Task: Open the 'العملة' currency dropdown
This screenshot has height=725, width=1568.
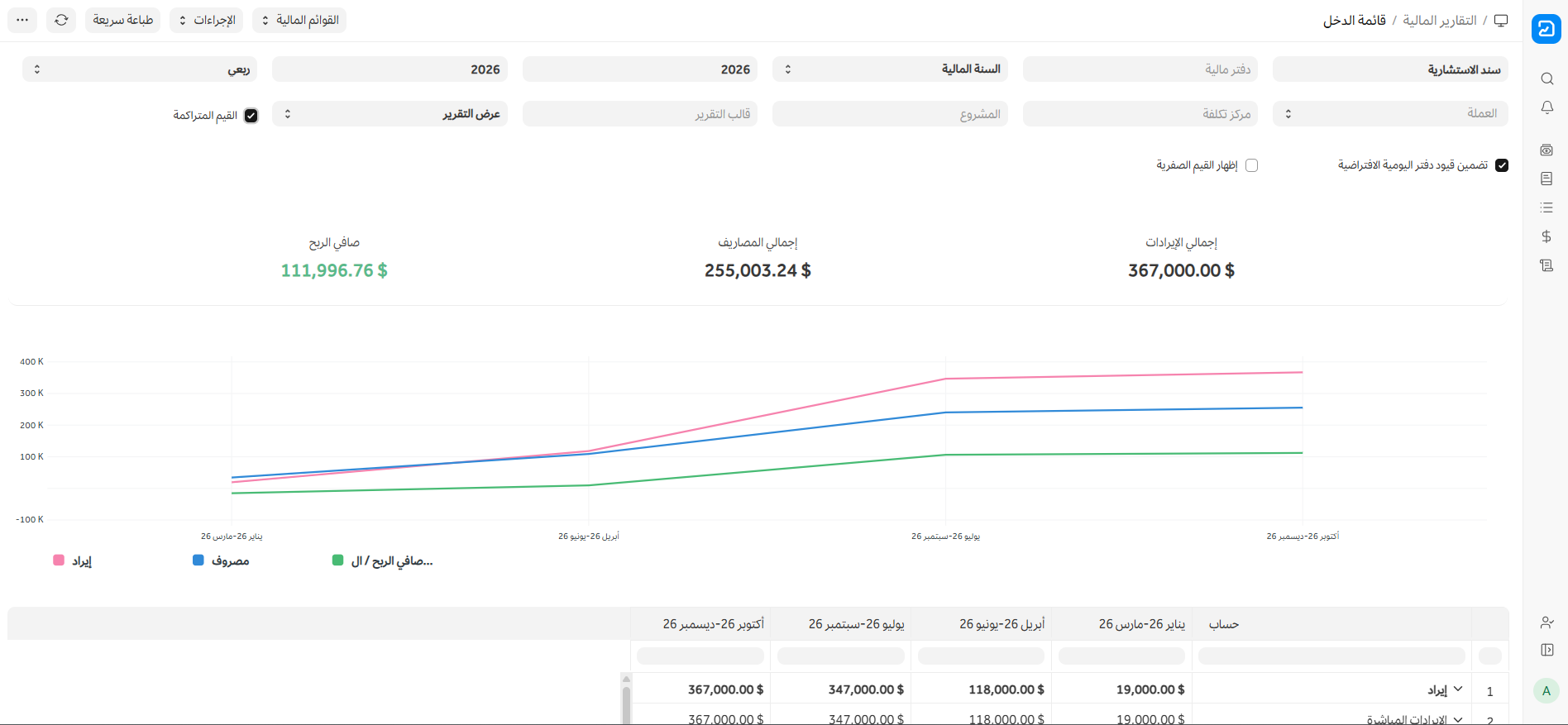Action: (1390, 113)
